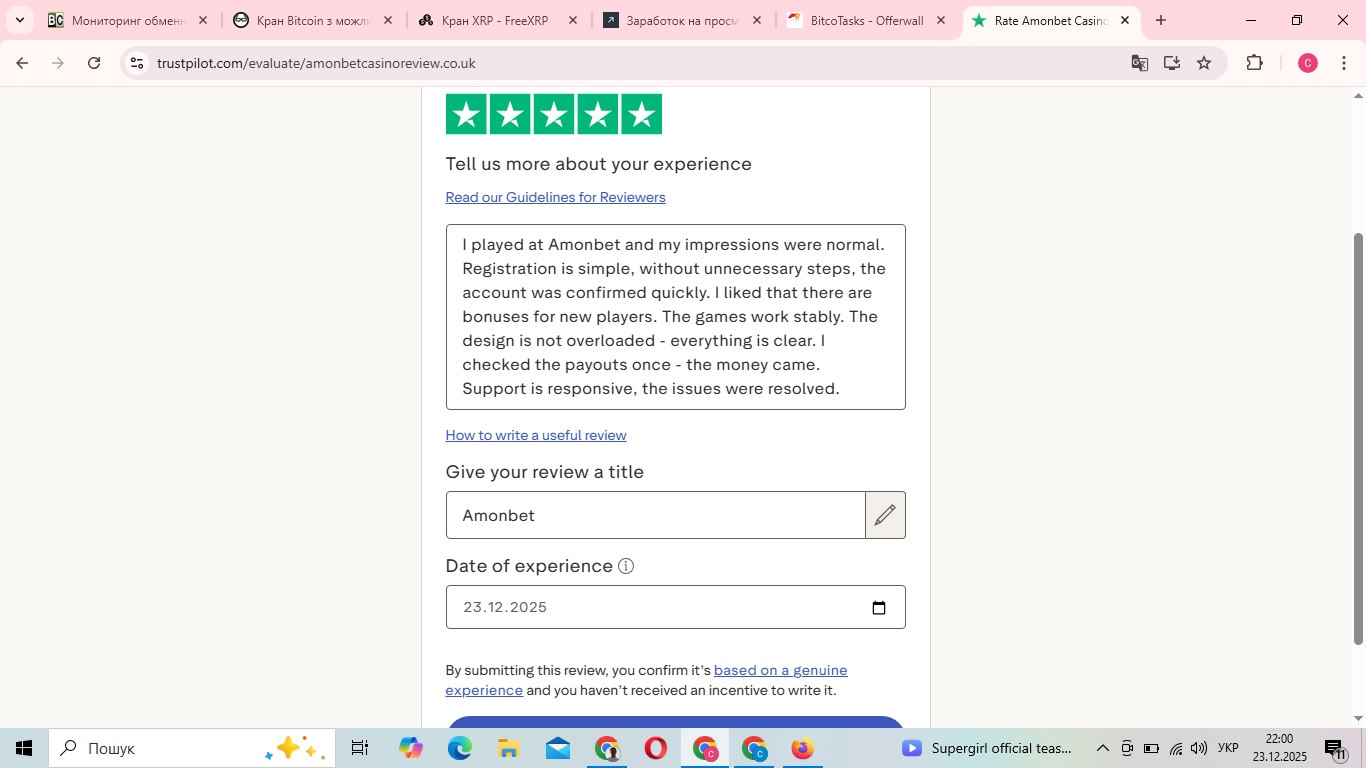Select the first rating star
This screenshot has width=1366, height=768.
466,114
